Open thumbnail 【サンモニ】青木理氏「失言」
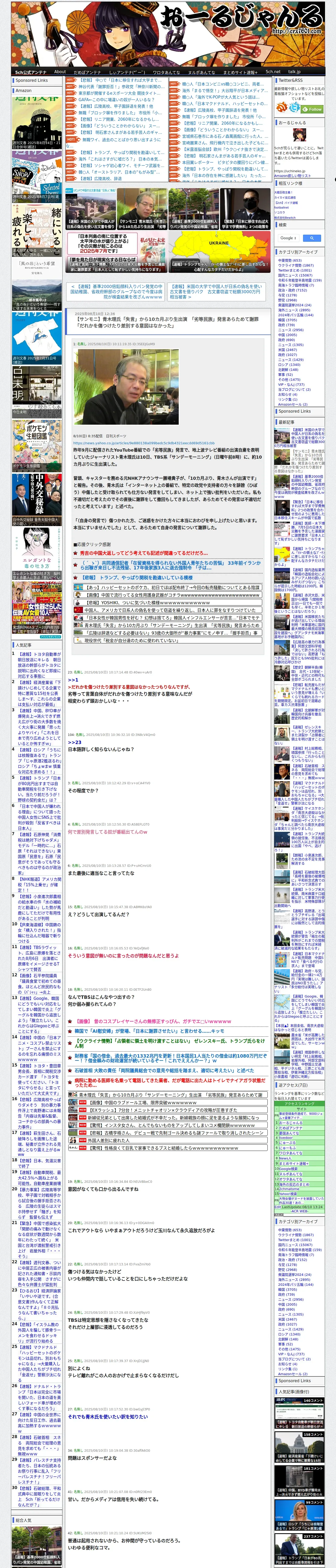Image resolution: width=336 pixels, height=1568 pixels. 142,209
